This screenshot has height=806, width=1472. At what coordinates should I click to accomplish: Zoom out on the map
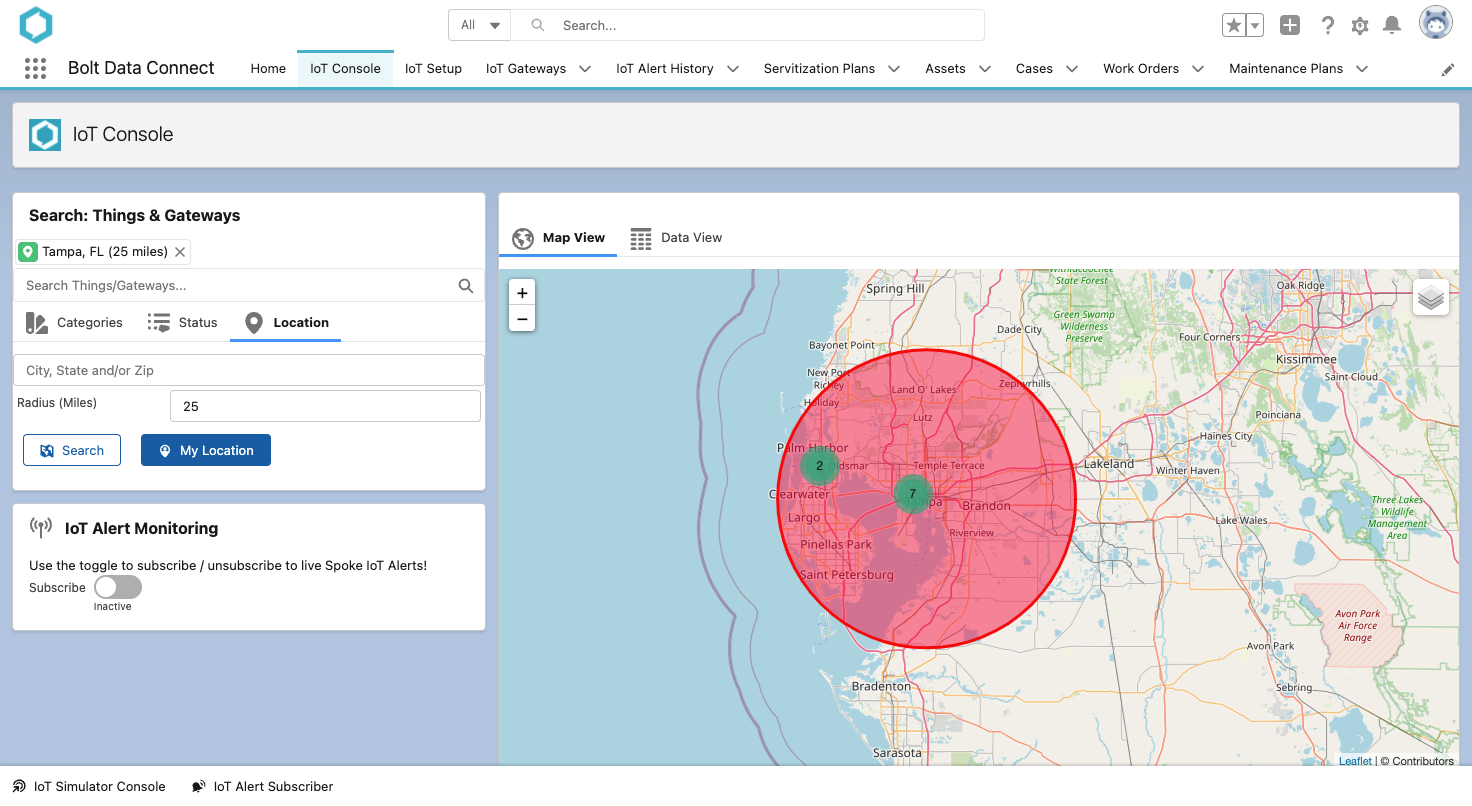[x=522, y=319]
